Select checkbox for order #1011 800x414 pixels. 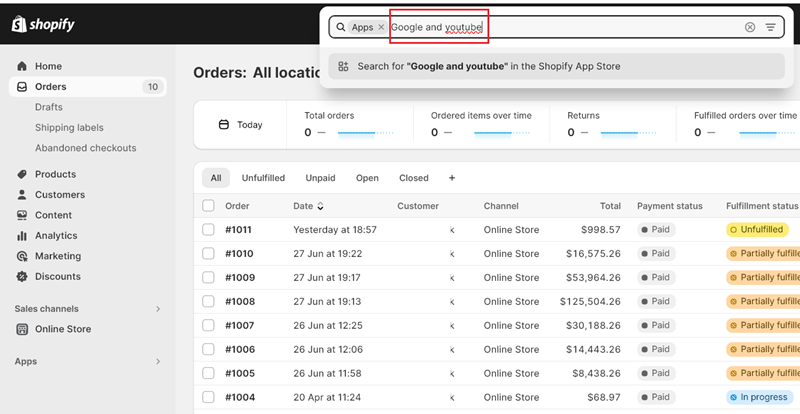(208, 230)
